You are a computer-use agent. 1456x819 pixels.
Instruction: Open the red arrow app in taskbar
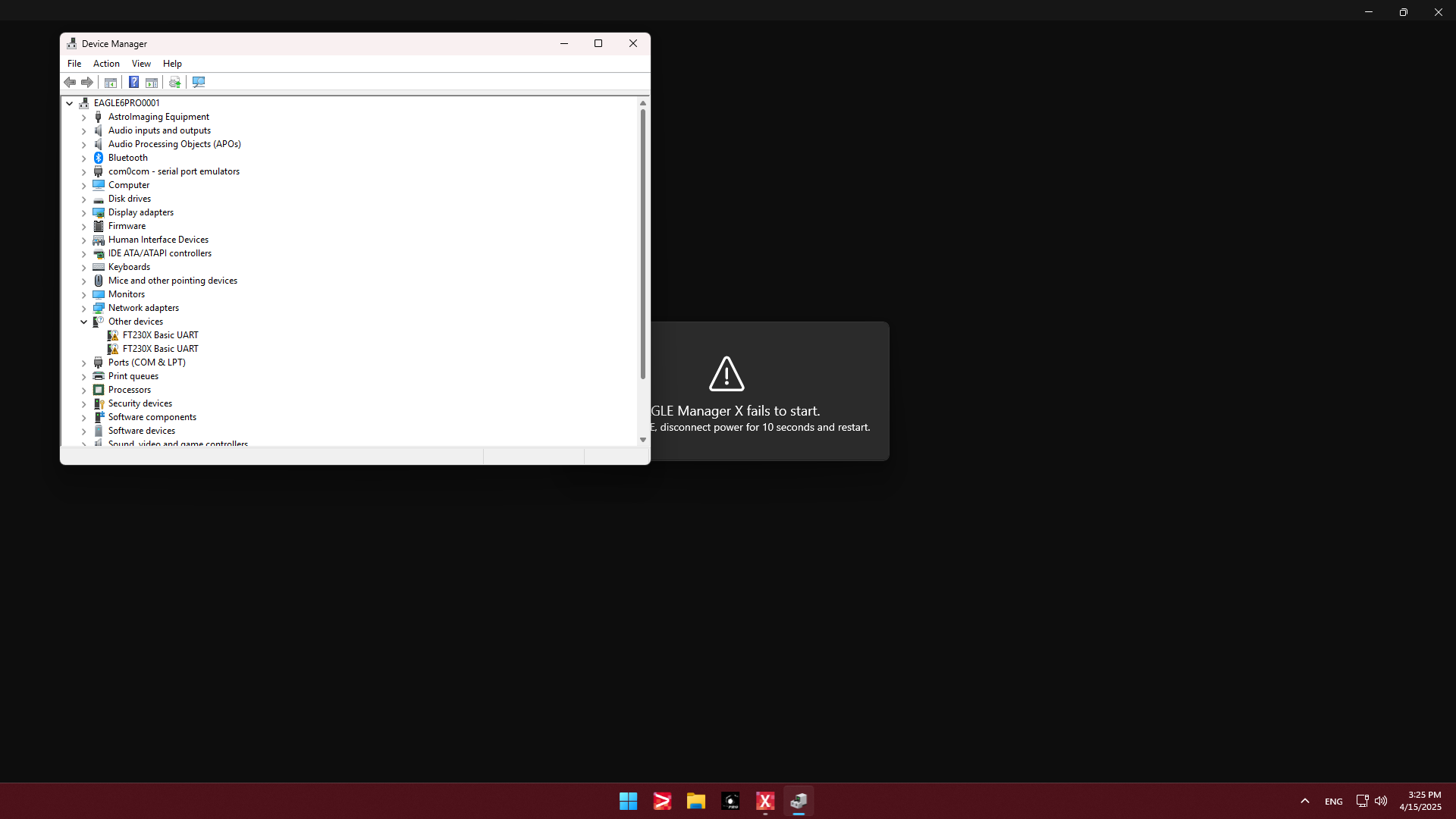pos(662,801)
